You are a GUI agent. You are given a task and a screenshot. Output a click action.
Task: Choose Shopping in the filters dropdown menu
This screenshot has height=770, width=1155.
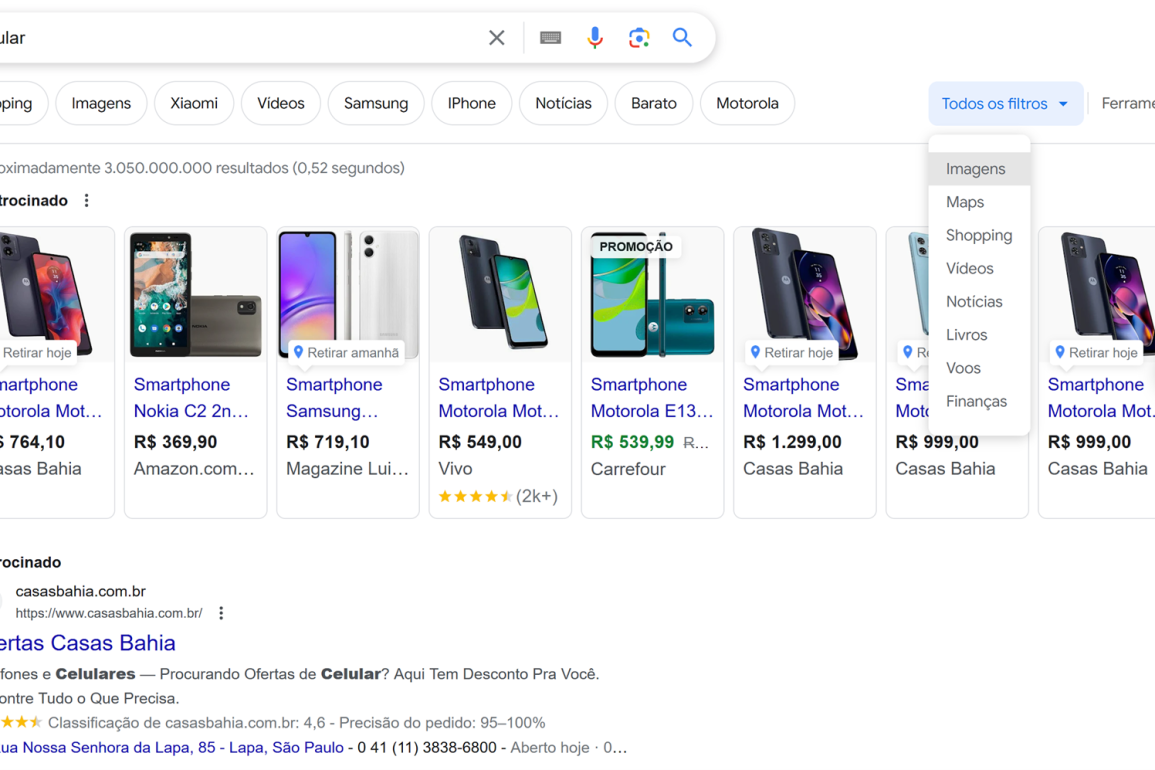tap(979, 235)
